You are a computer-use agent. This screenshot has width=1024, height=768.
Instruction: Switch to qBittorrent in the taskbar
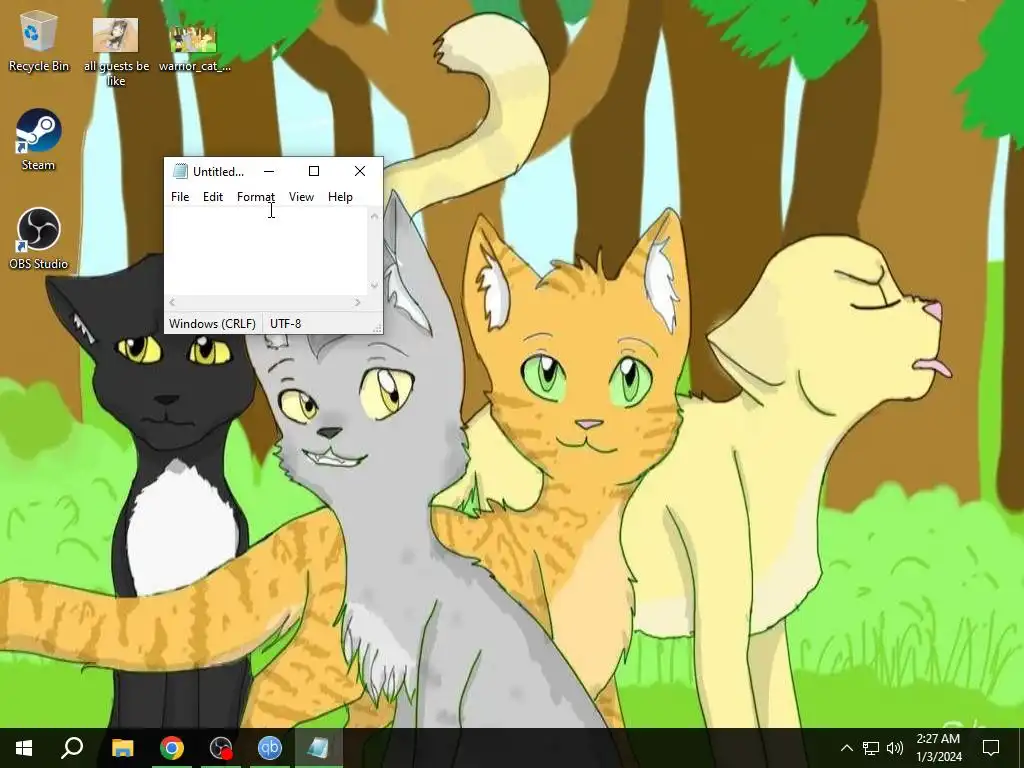(270, 748)
